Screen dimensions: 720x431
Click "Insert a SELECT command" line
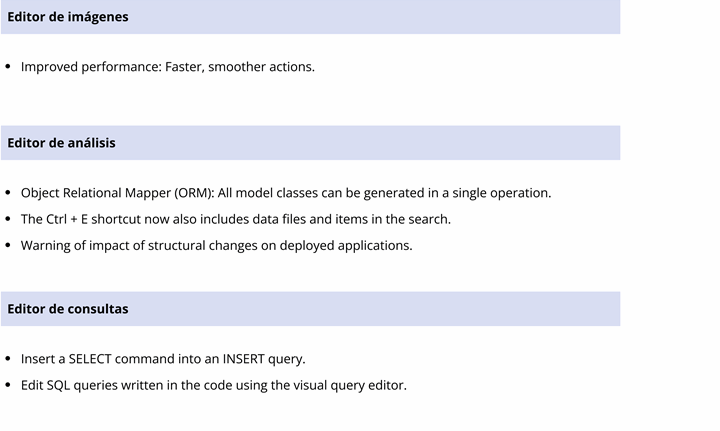(163, 359)
